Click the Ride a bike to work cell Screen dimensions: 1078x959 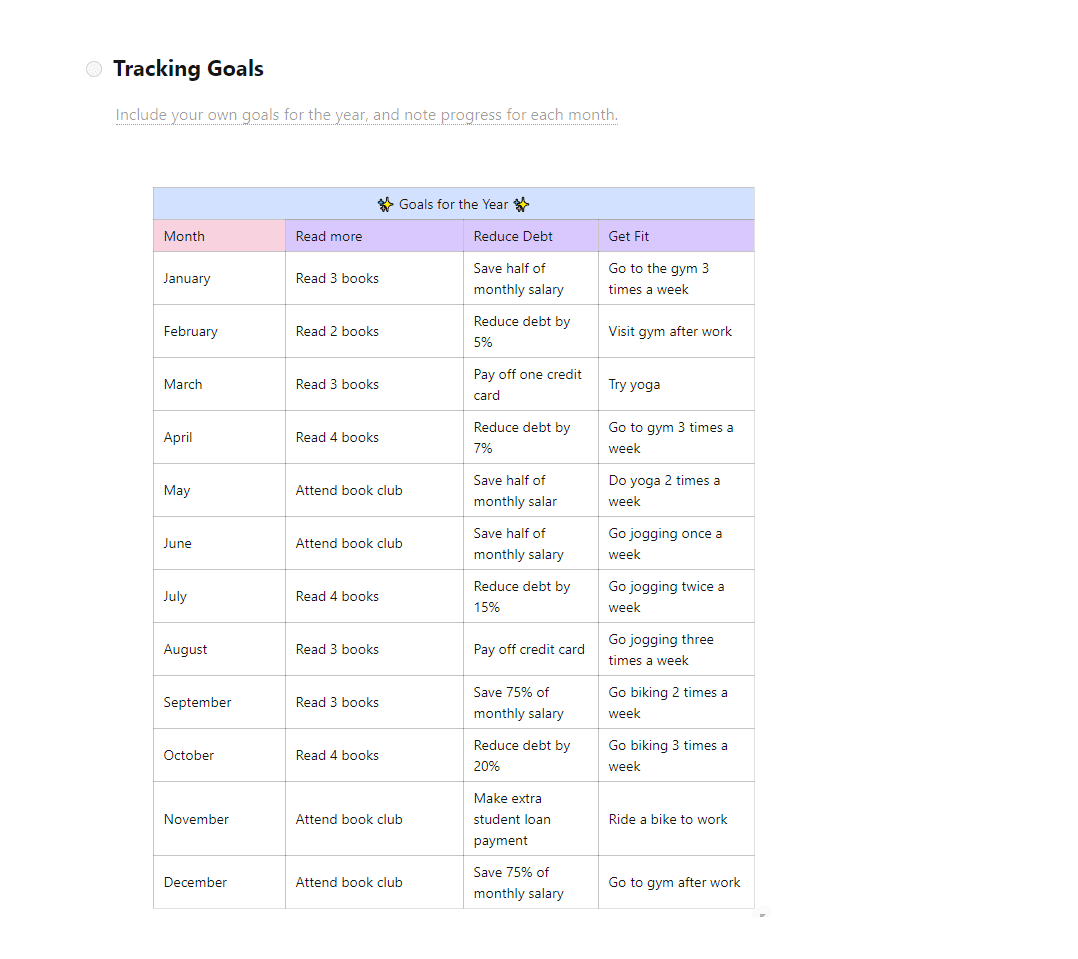(676, 819)
